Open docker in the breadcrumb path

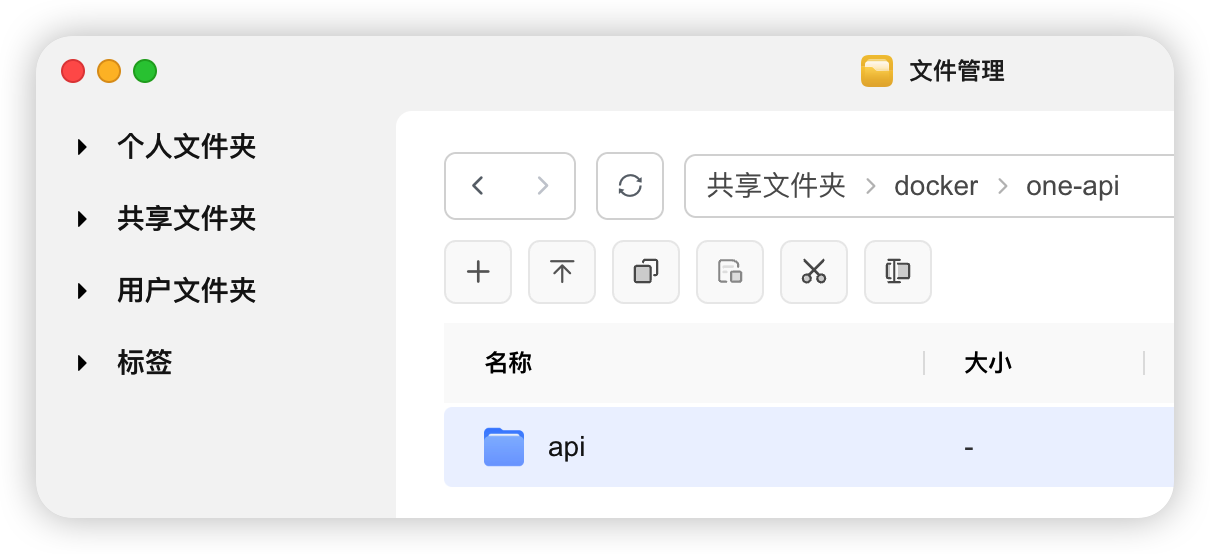click(x=936, y=186)
